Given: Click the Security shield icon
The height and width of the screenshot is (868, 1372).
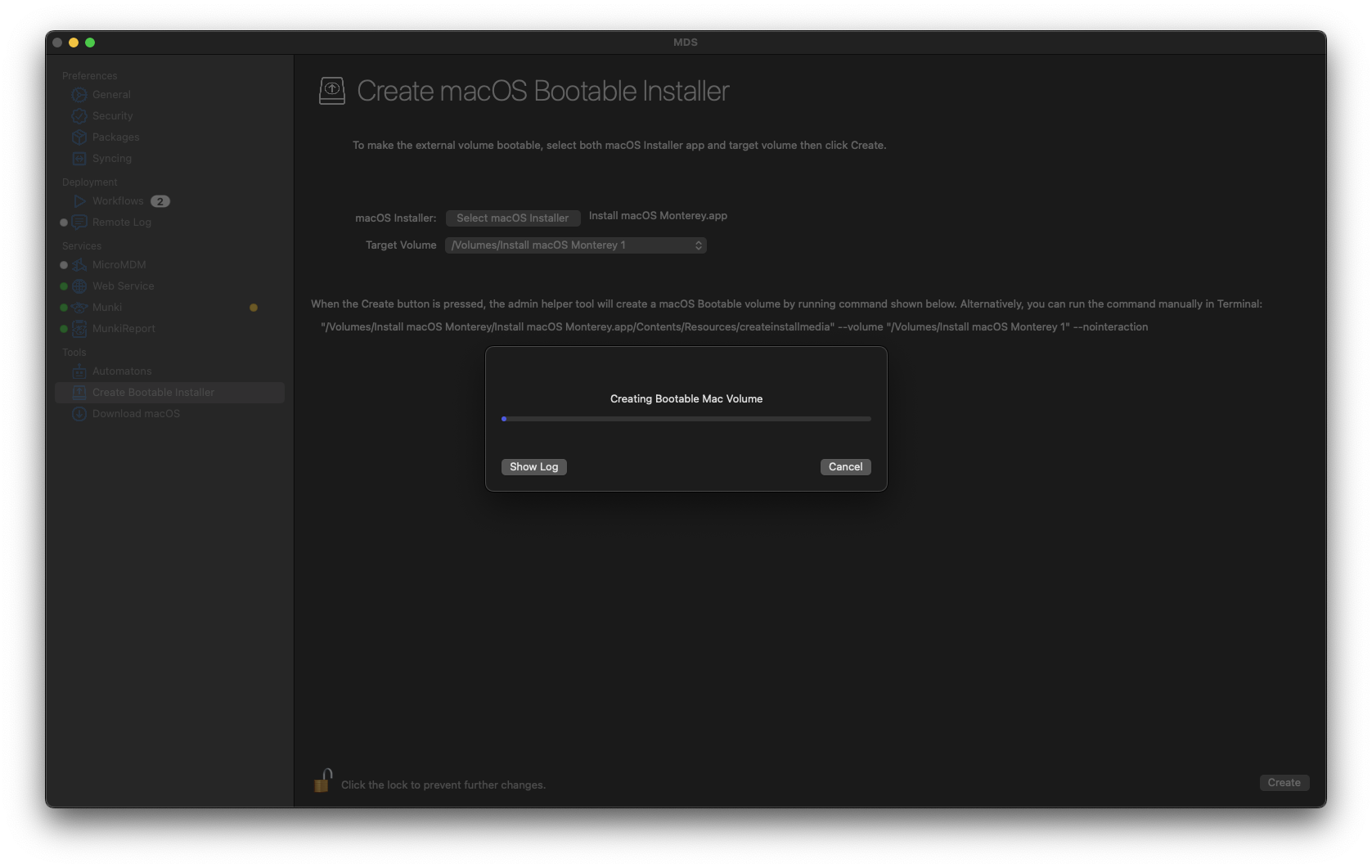Looking at the screenshot, I should pos(79,116).
